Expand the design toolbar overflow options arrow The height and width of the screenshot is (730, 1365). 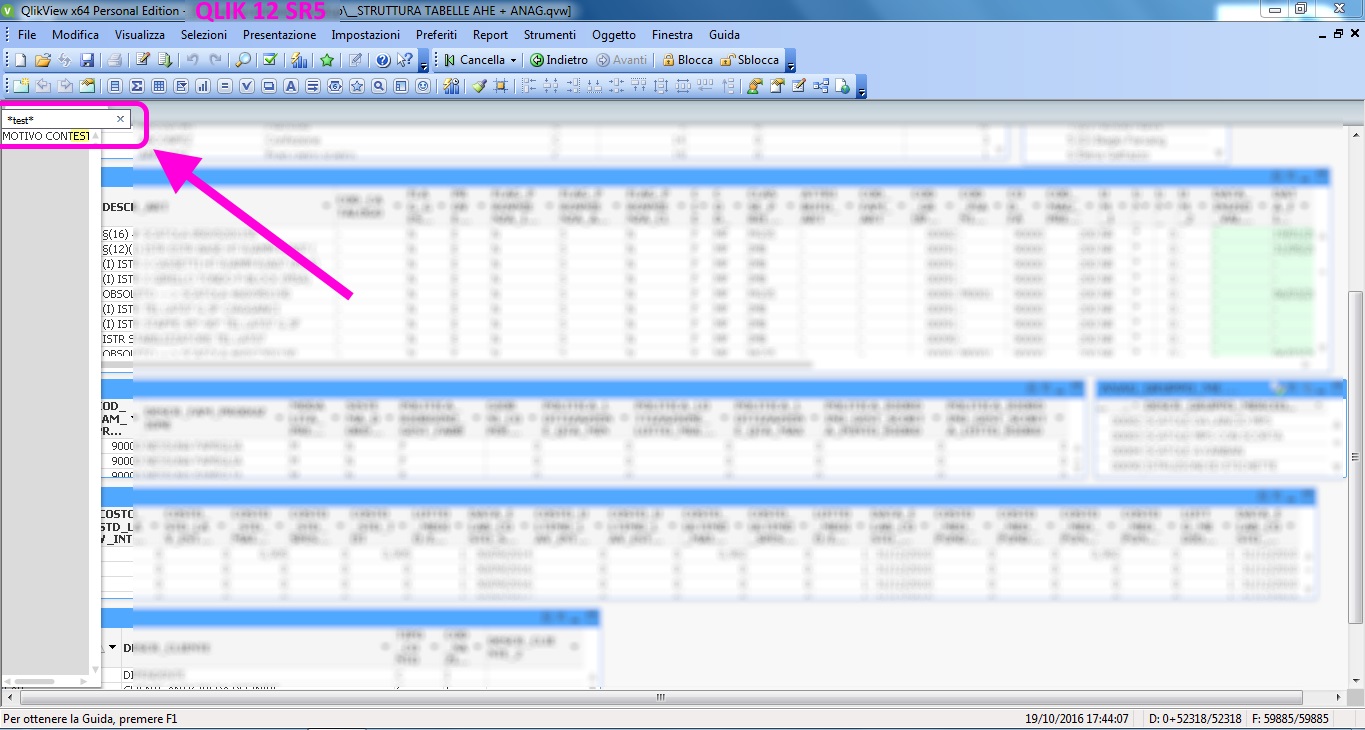click(x=862, y=88)
